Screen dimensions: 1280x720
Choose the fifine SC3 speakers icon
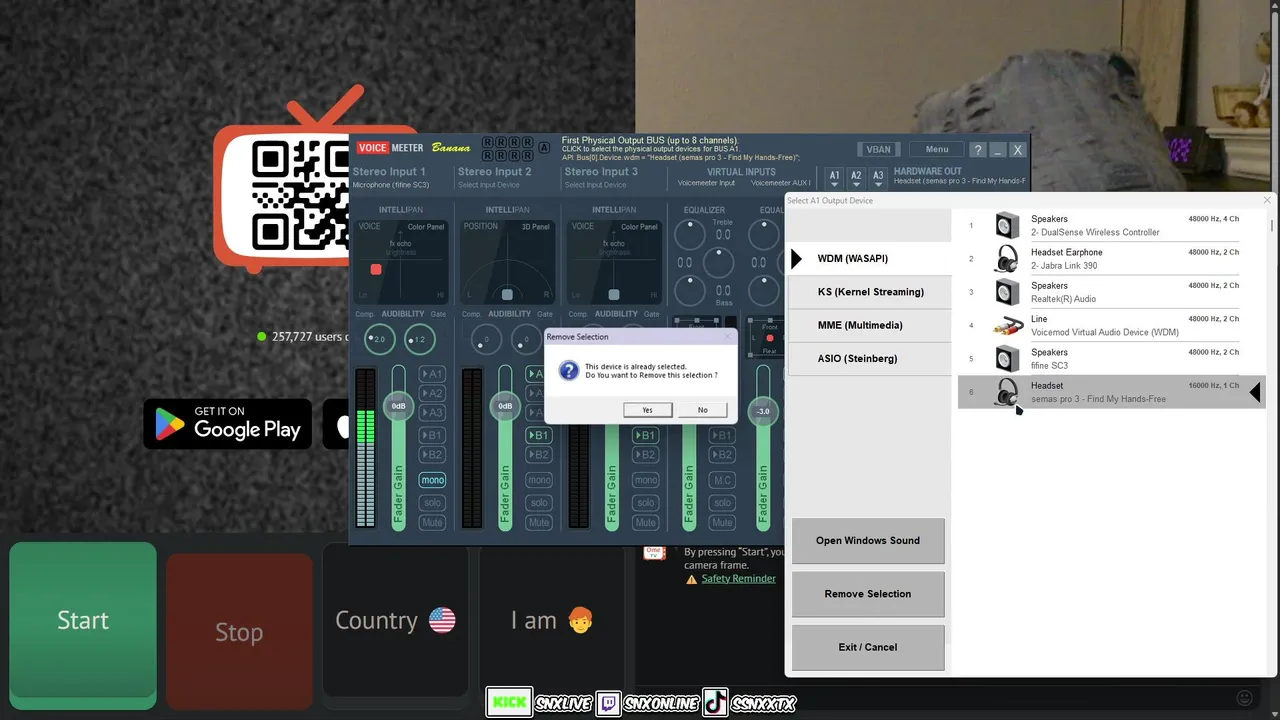1007,358
